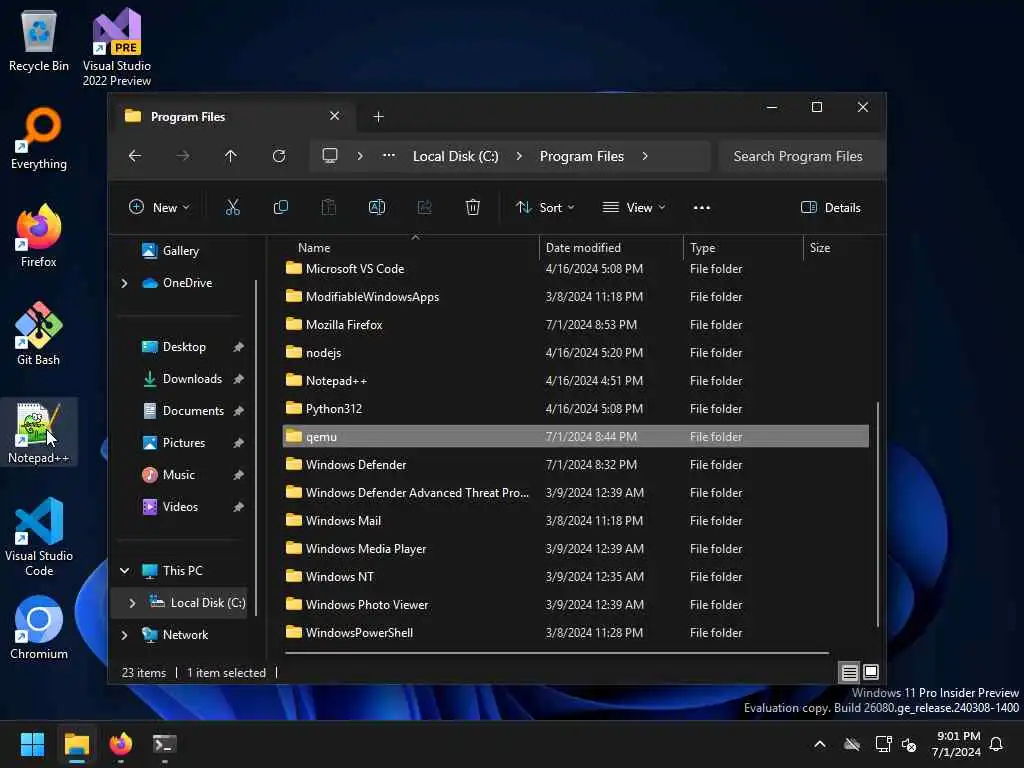Open the address bar ellipsis for hidden path
Image resolution: width=1024 pixels, height=768 pixels.
tap(389, 156)
